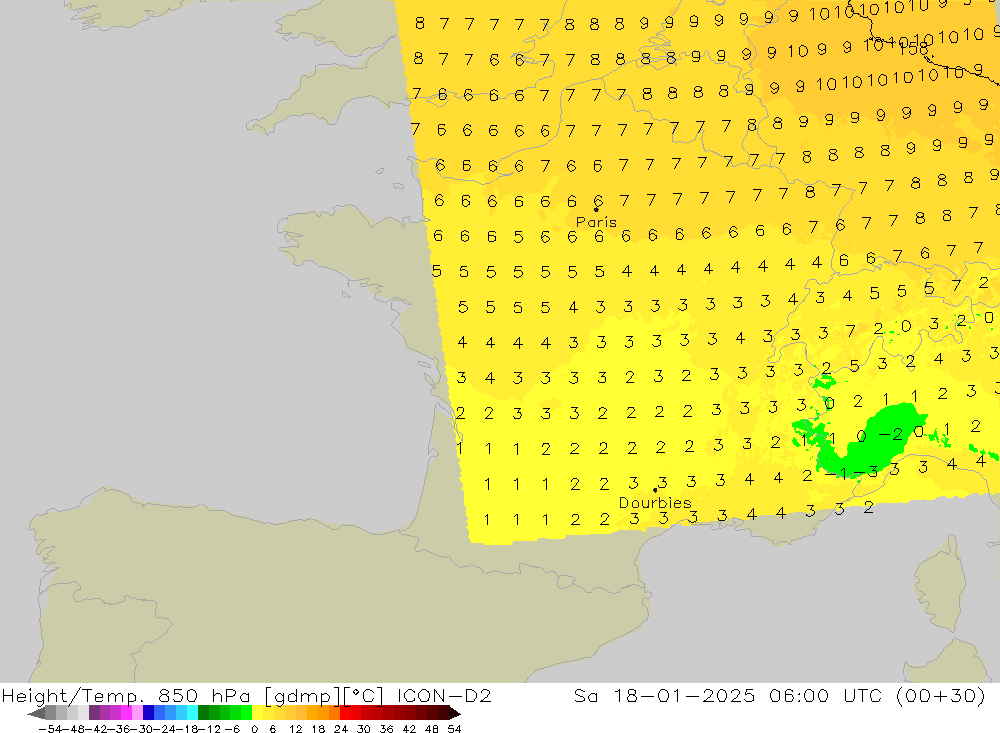Click the right dark arrow of color scale
1000x733 pixels.
coord(455,713)
